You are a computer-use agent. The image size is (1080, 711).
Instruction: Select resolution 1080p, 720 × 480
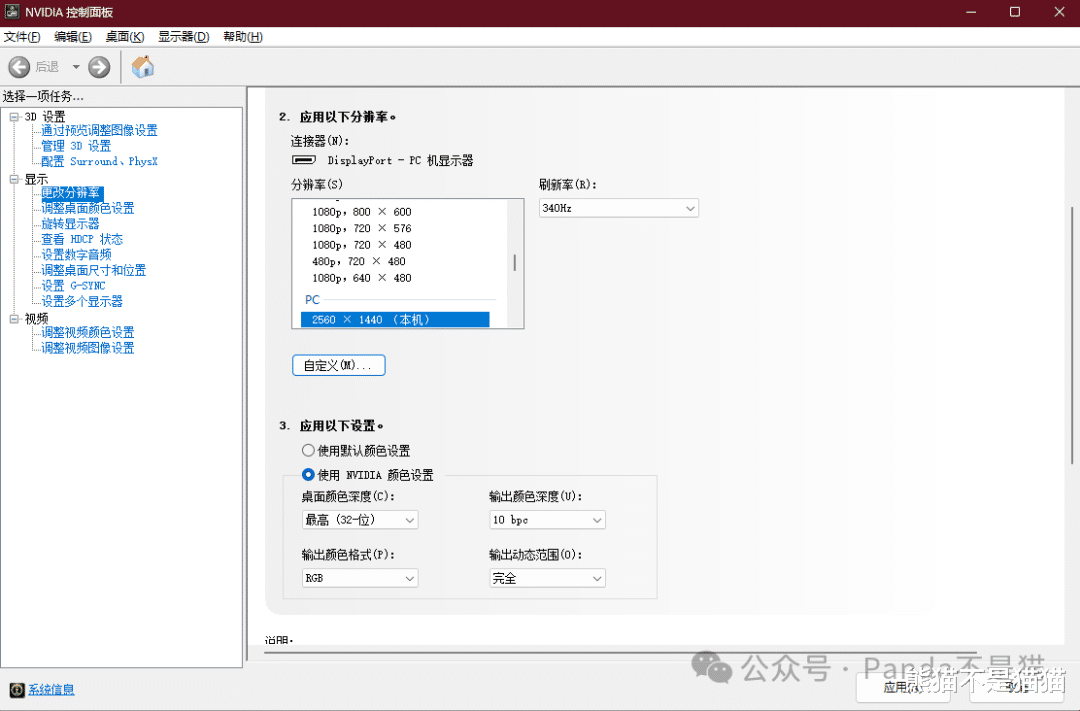[362, 245]
